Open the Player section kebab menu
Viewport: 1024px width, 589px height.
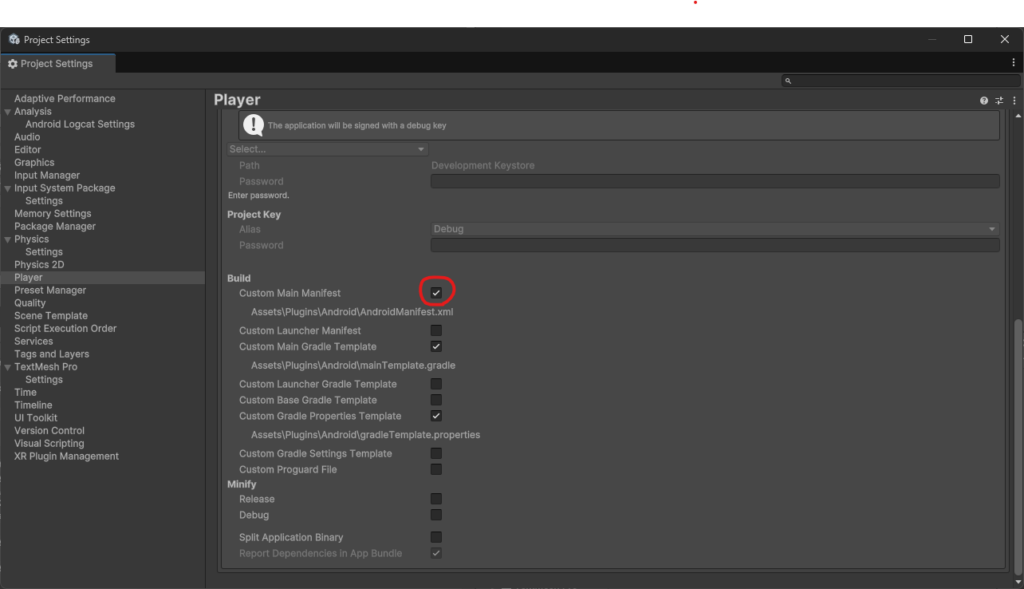coord(1014,101)
